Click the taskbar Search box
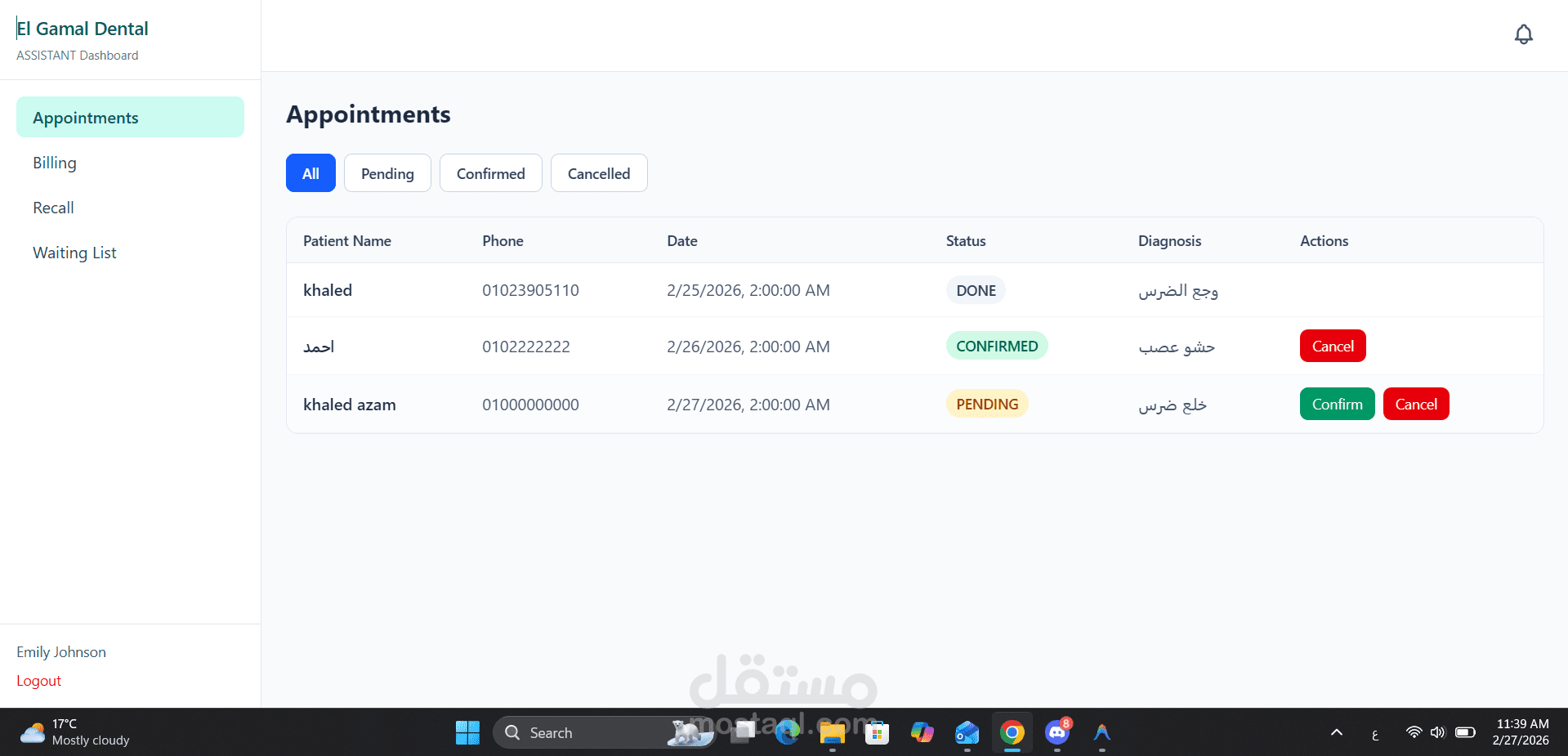 tap(603, 732)
